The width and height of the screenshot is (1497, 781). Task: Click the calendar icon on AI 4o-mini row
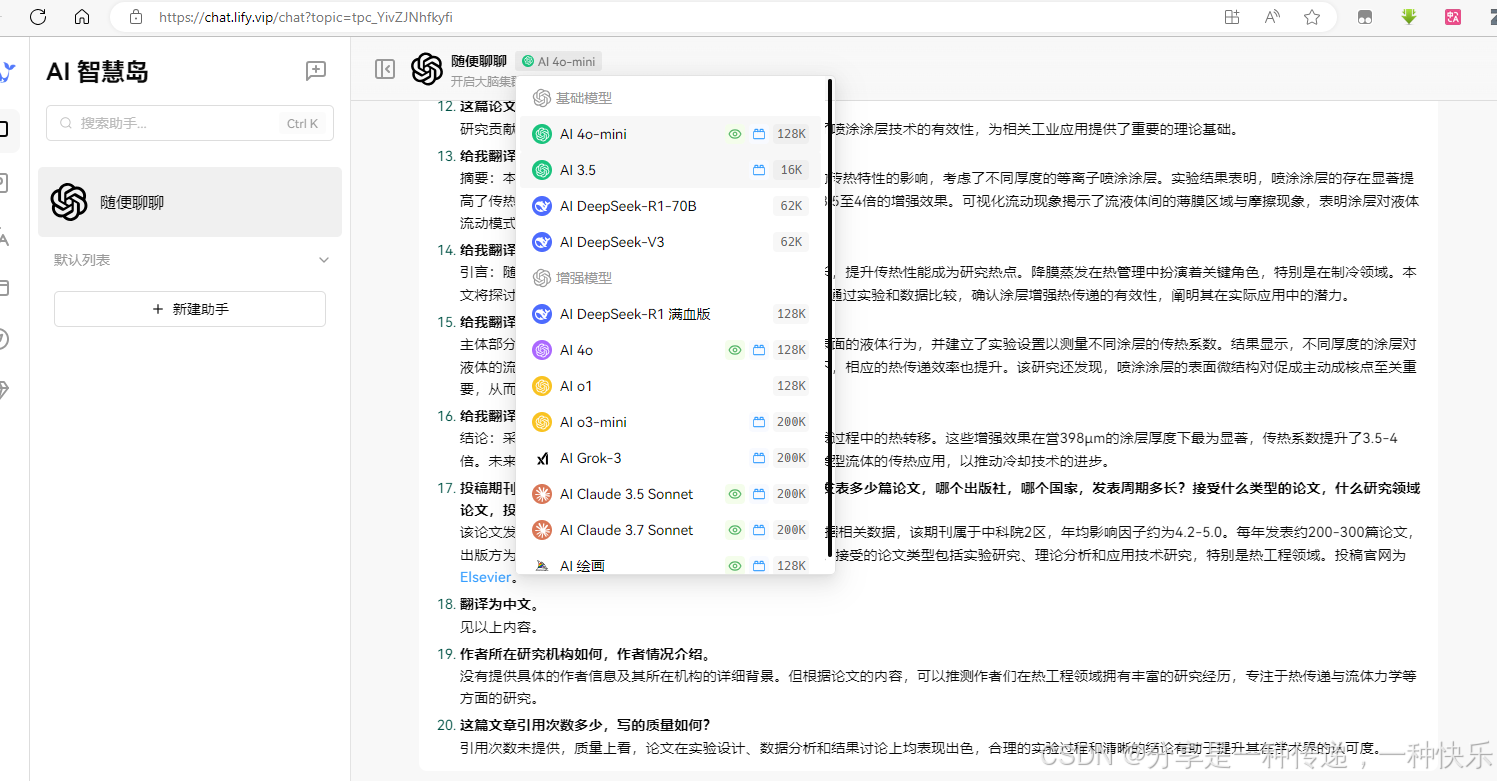759,134
